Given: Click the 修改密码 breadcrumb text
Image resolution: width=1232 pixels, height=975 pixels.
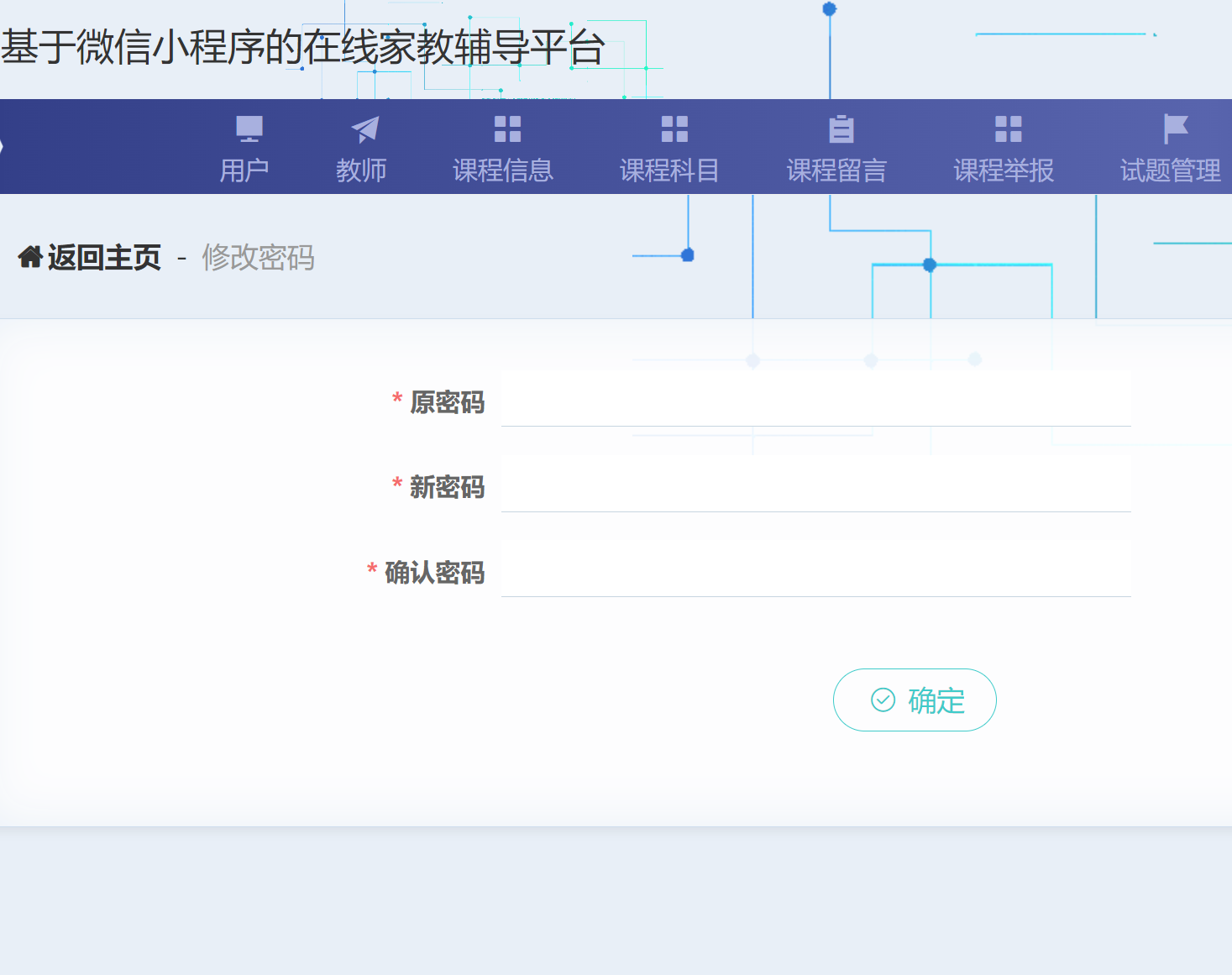Looking at the screenshot, I should pos(259,257).
